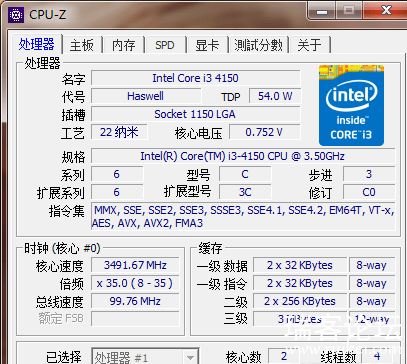The image size is (407, 364).
Task: Click the disabled maximize button
Action: (349, 11)
